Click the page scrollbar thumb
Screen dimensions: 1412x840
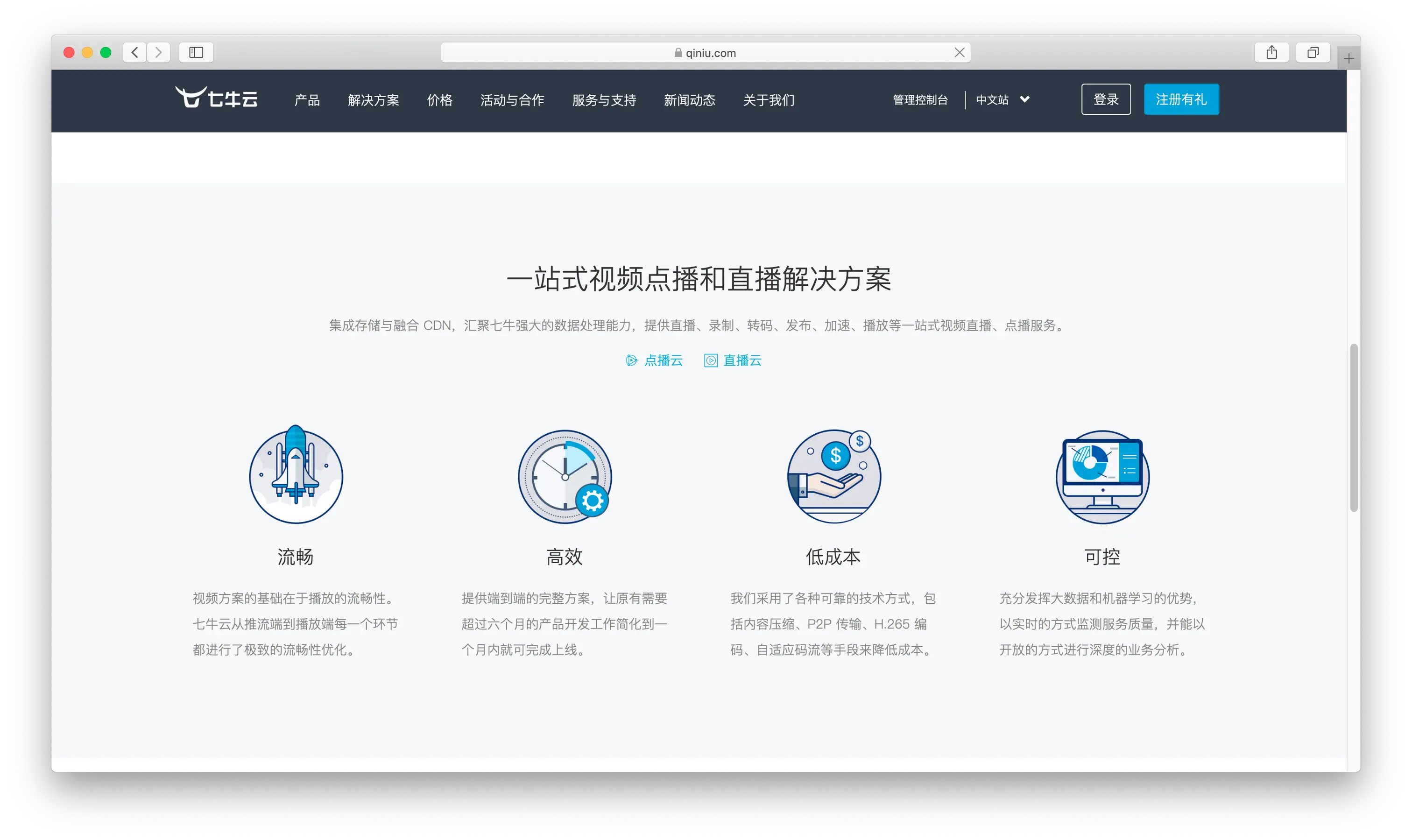(1354, 424)
